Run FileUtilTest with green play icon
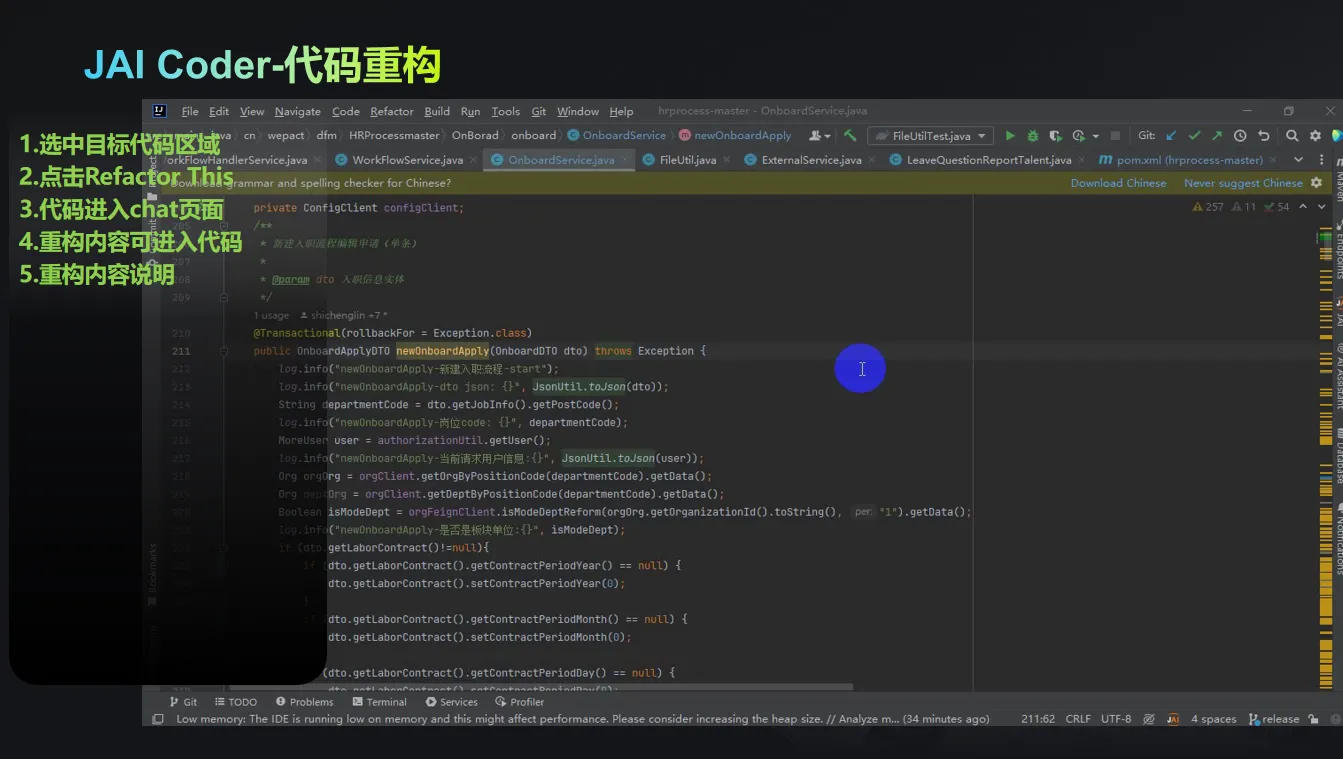The height and width of the screenshot is (759, 1343). [1010, 135]
